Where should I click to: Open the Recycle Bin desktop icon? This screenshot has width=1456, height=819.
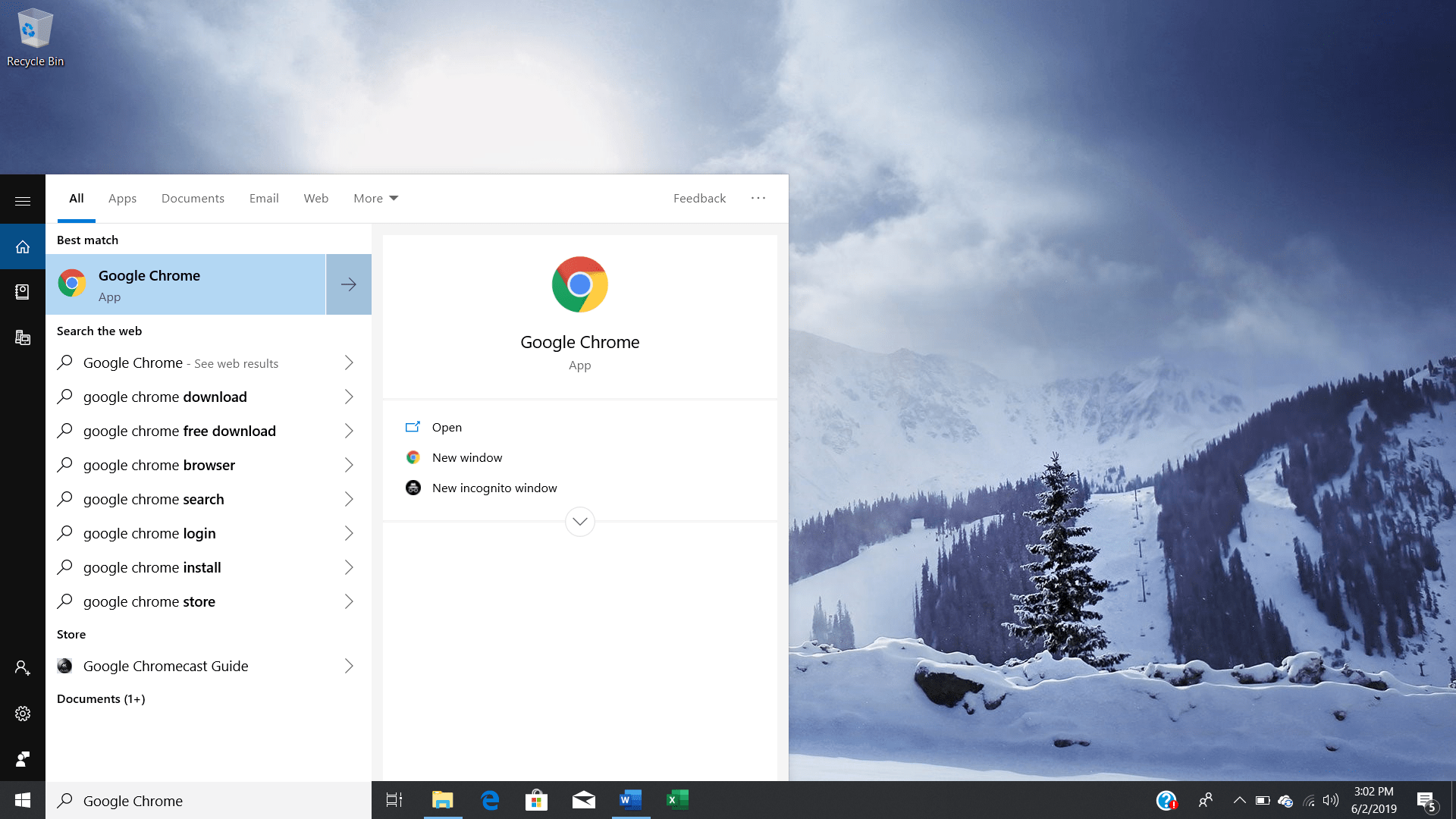click(35, 38)
